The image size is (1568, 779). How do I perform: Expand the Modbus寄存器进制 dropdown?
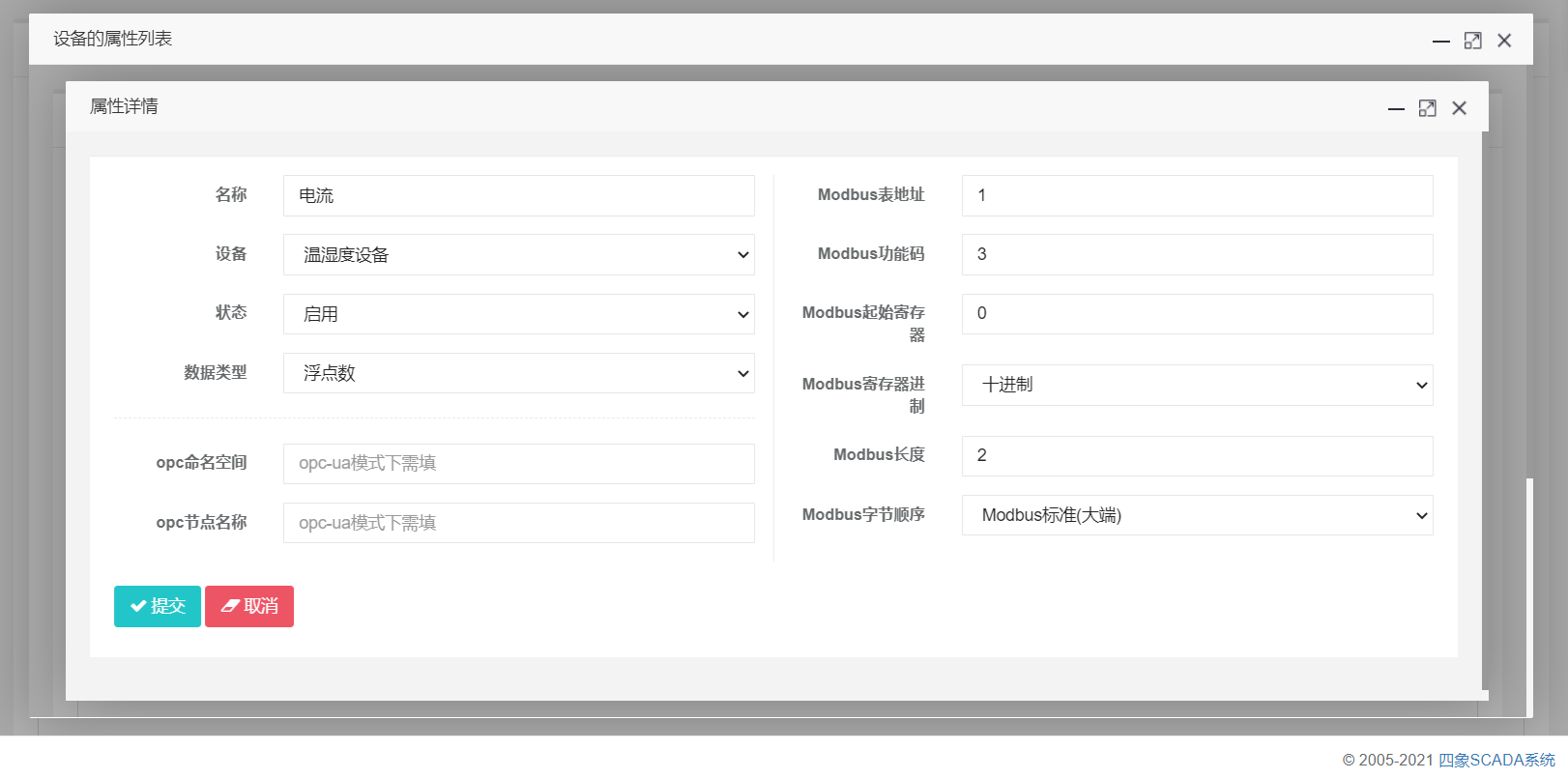pos(1197,385)
